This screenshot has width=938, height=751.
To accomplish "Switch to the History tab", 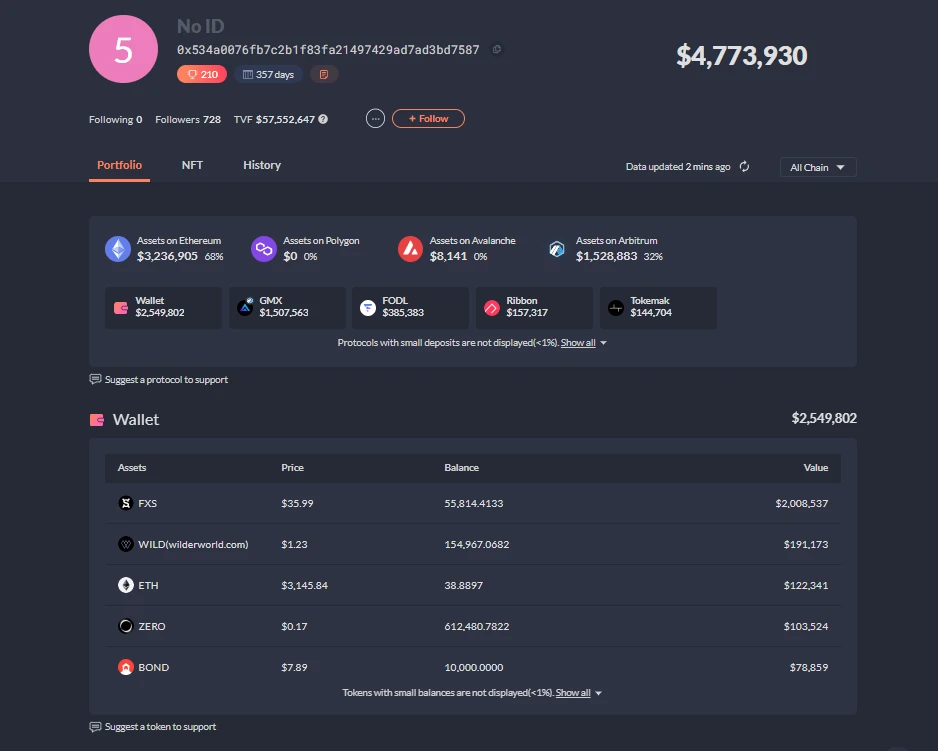I will click(x=262, y=165).
